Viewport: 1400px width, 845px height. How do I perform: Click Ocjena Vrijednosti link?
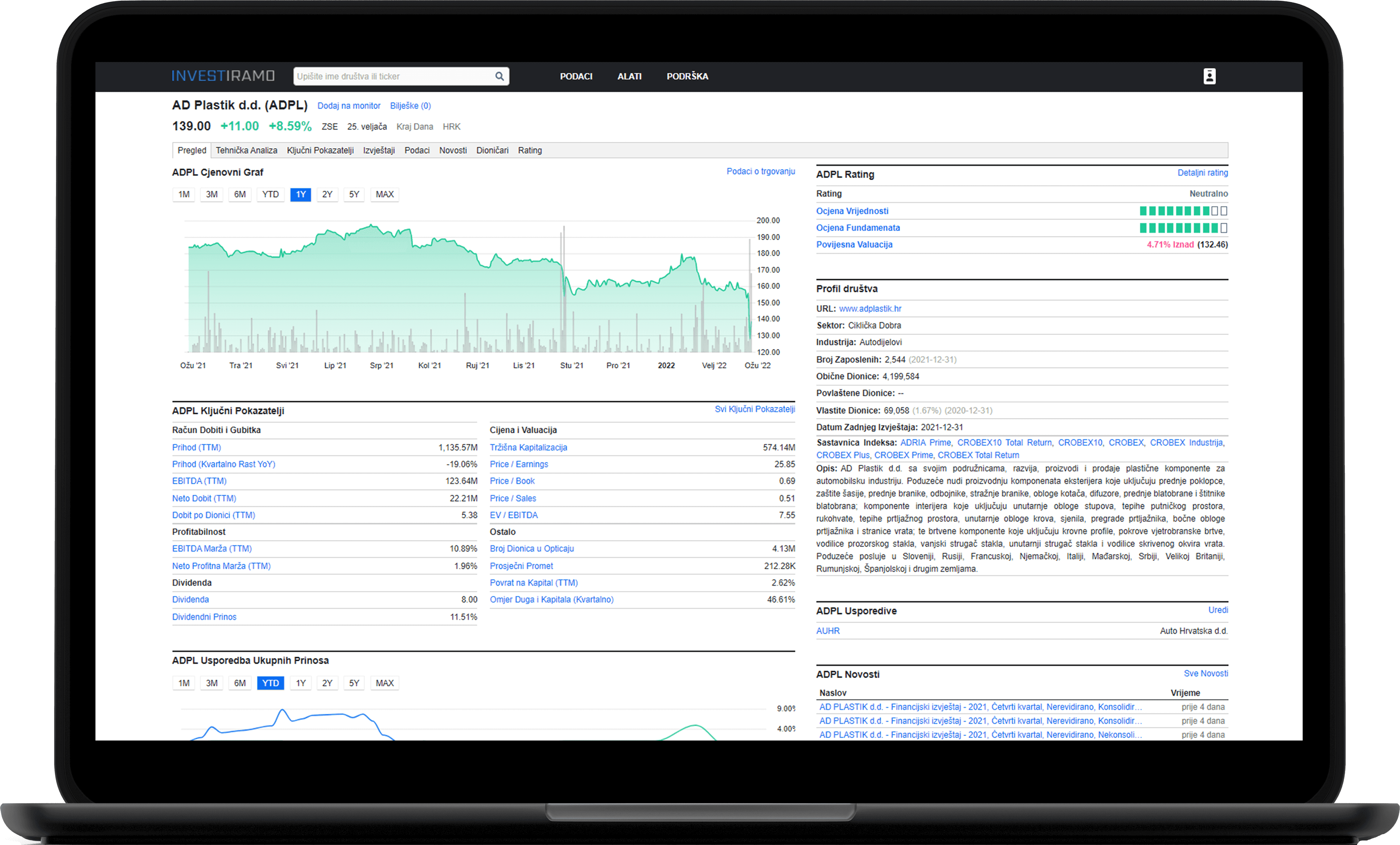pos(852,211)
